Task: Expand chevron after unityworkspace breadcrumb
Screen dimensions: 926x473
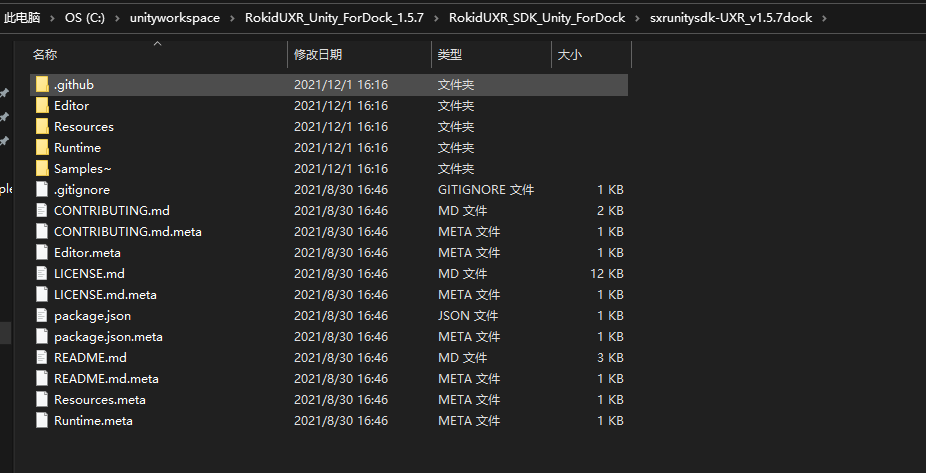Action: [232, 18]
